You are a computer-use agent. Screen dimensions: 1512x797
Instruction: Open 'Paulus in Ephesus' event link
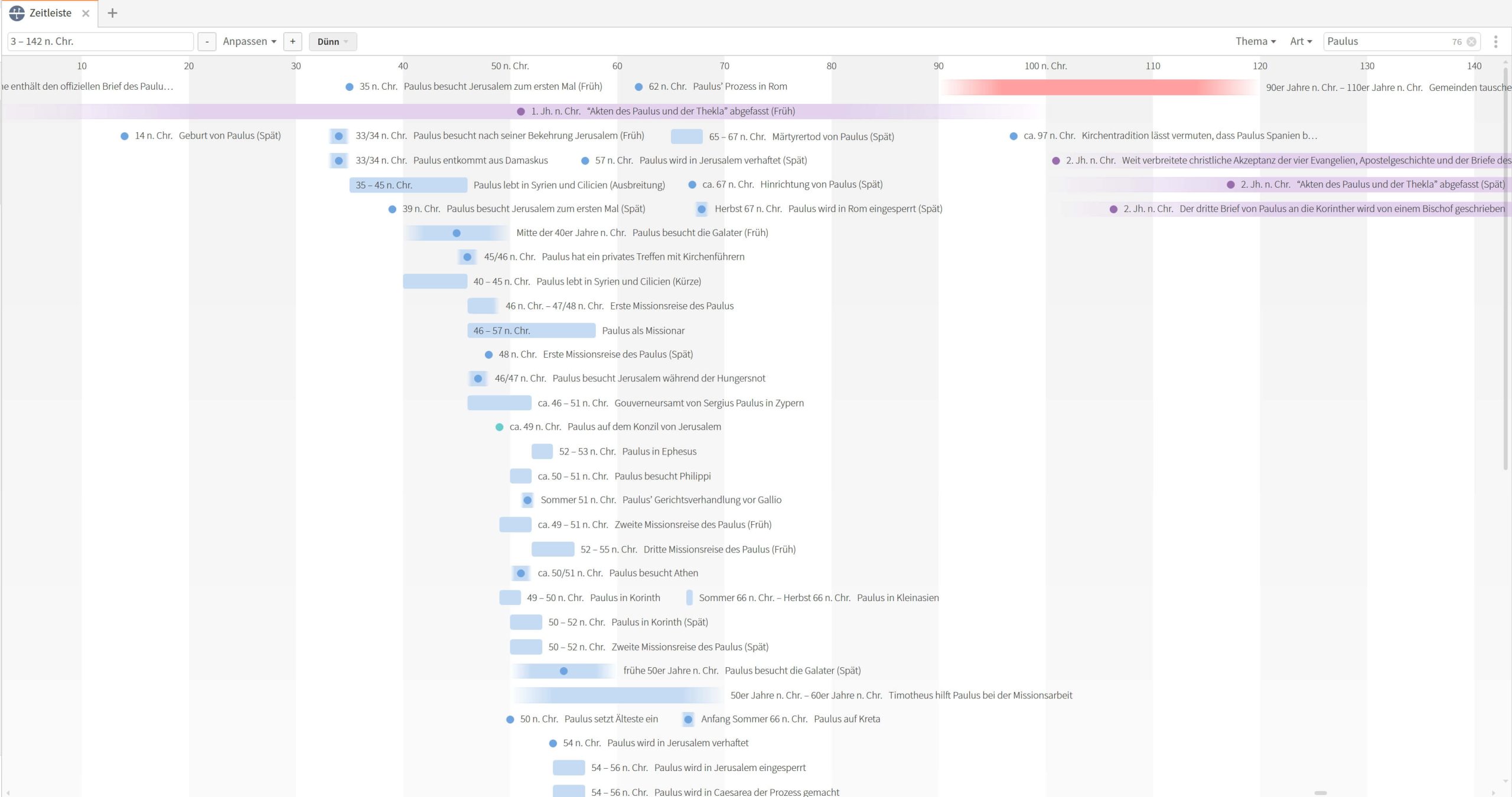[x=659, y=452]
